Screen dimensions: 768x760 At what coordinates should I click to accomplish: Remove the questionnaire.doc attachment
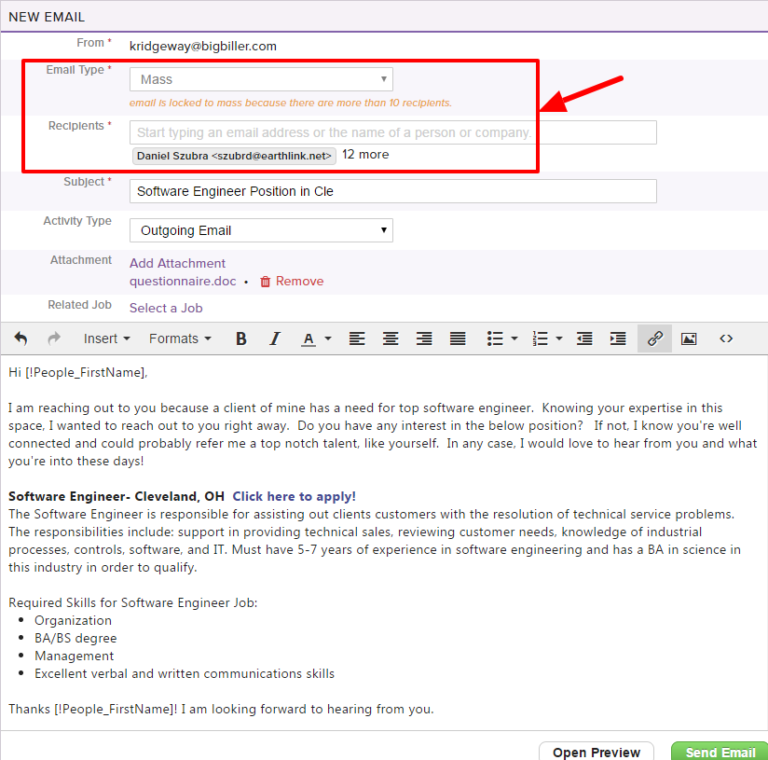[291, 281]
